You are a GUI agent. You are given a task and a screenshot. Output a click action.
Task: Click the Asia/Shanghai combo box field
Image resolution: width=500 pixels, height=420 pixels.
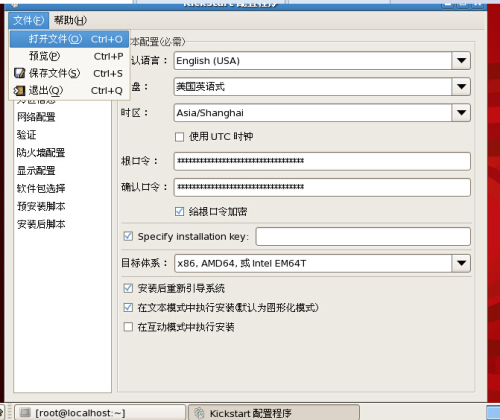(x=322, y=113)
